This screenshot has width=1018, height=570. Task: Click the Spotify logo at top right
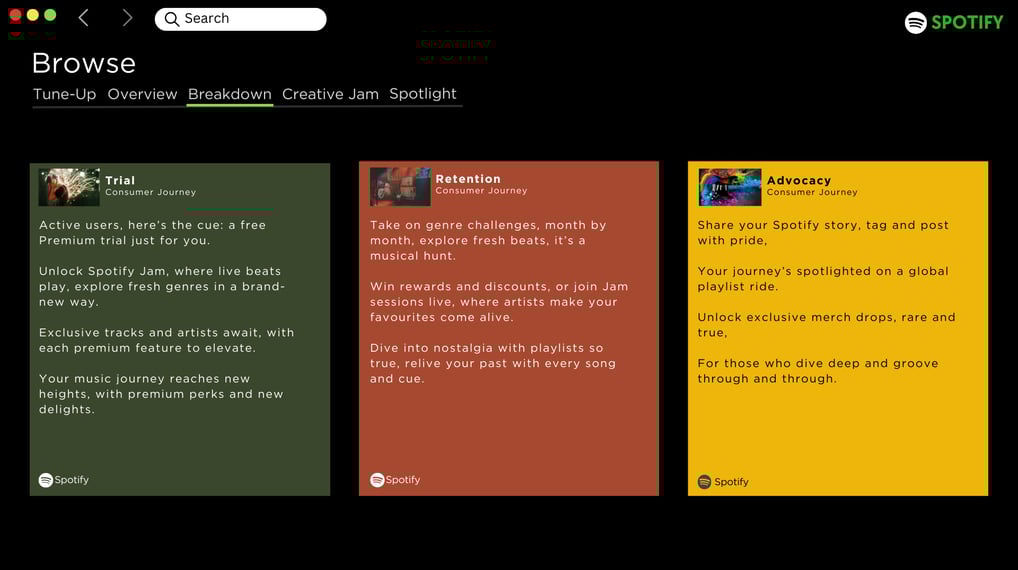[x=954, y=23]
